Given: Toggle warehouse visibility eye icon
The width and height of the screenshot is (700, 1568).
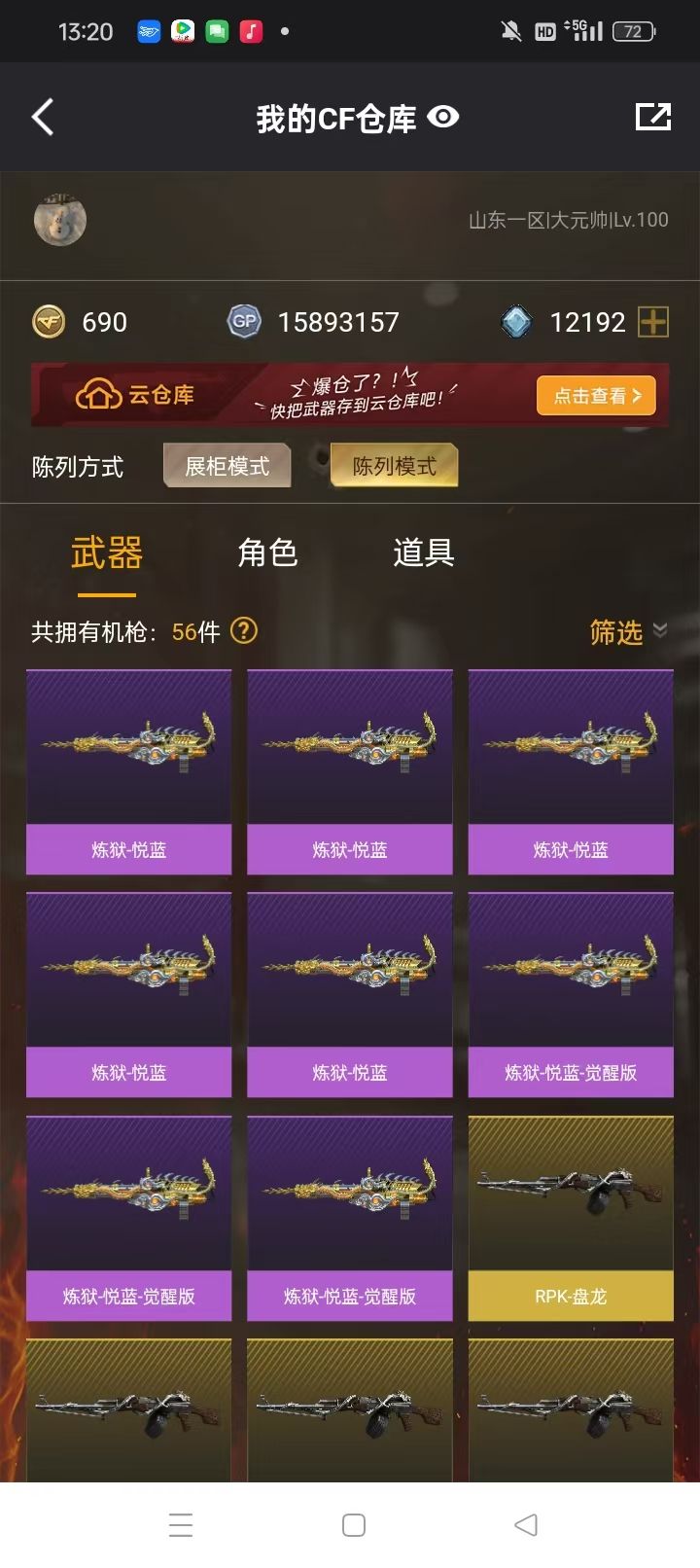Looking at the screenshot, I should tap(443, 117).
